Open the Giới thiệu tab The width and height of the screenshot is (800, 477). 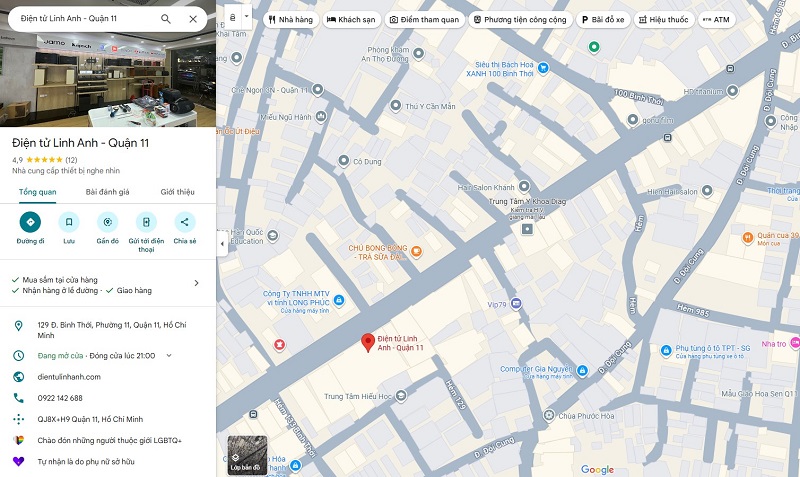(178, 192)
